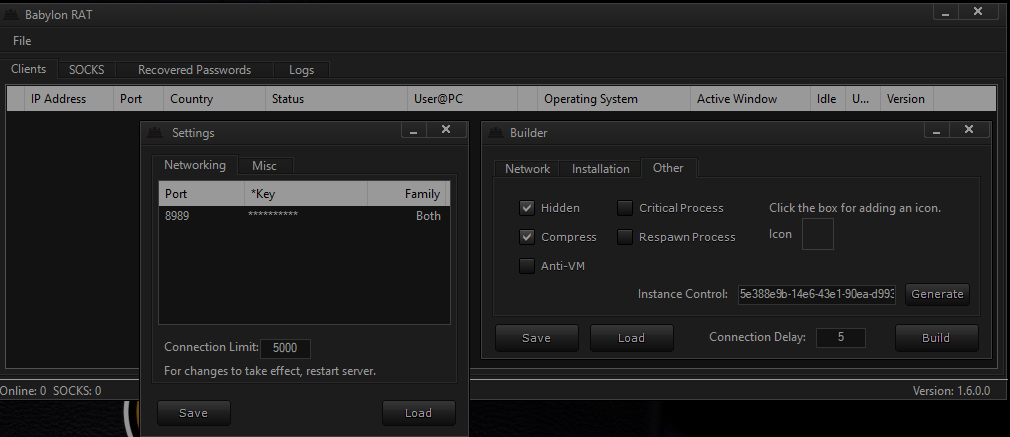
Task: Open the File menu
Action: (22, 41)
